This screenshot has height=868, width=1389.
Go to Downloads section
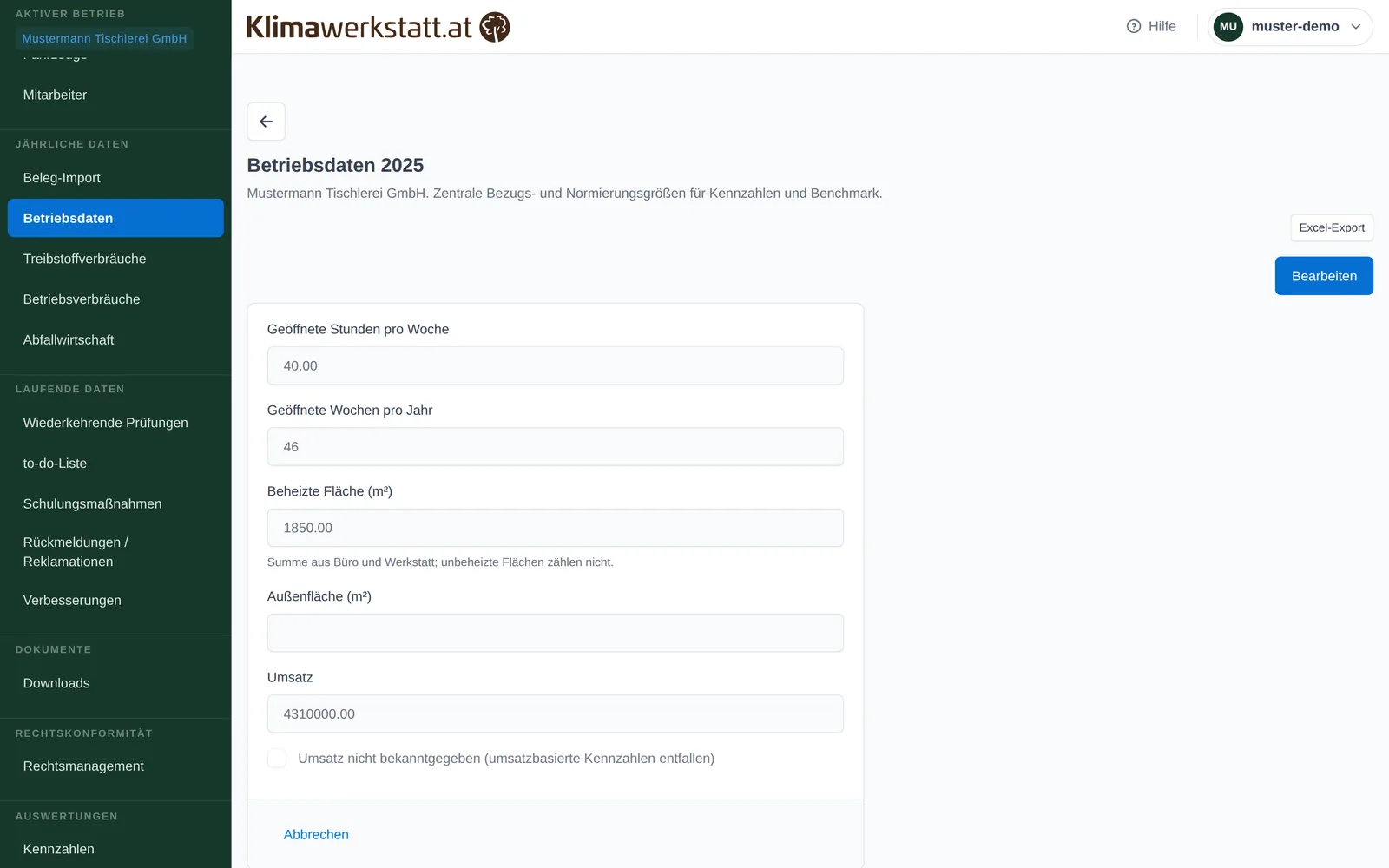pos(115,683)
